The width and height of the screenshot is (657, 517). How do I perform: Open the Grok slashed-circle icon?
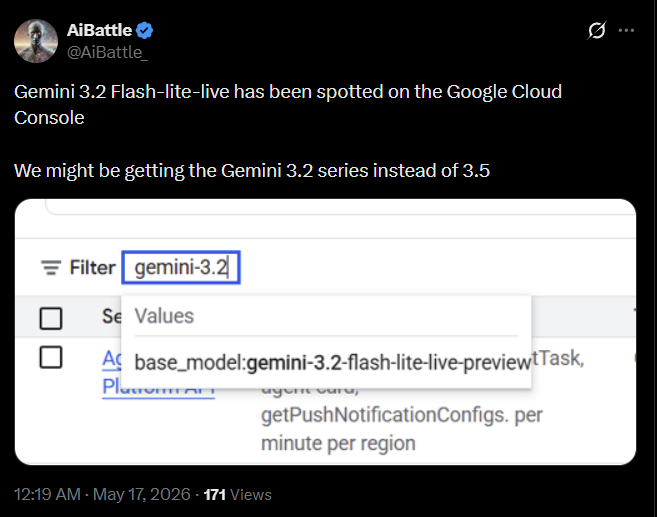click(597, 30)
